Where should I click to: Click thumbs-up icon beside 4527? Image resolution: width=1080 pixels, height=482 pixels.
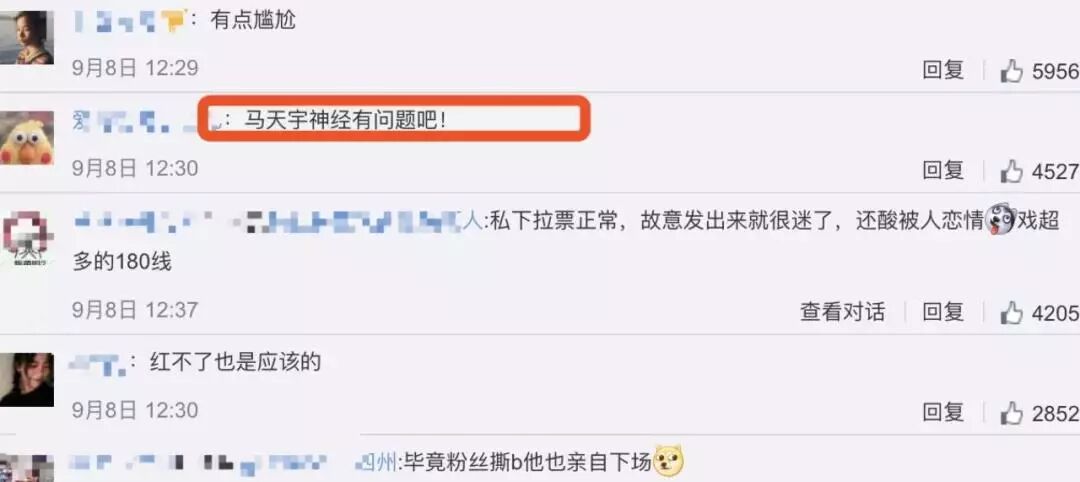[1011, 171]
